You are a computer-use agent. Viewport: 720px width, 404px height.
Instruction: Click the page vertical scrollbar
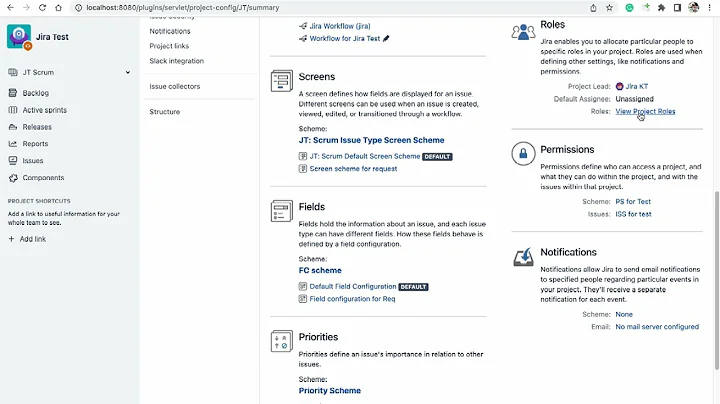[x=716, y=280]
